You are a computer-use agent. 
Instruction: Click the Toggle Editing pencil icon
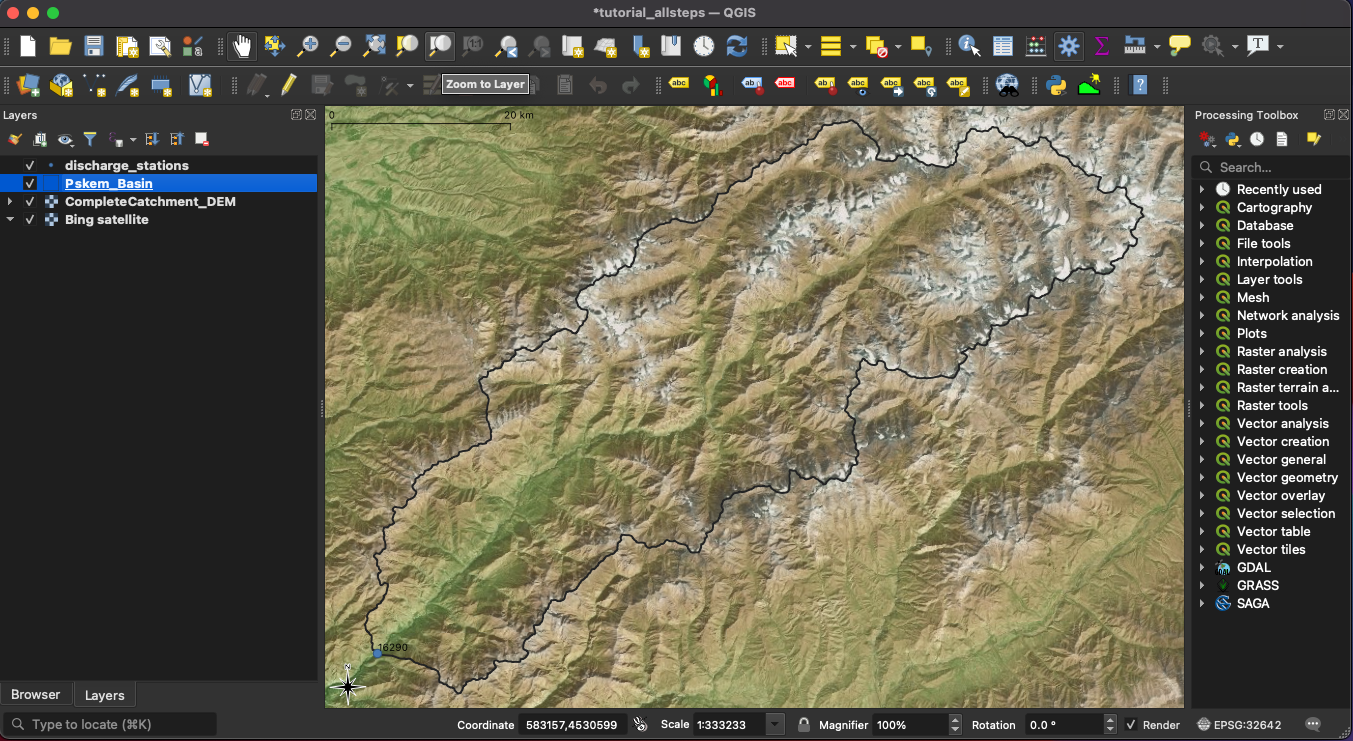click(289, 85)
